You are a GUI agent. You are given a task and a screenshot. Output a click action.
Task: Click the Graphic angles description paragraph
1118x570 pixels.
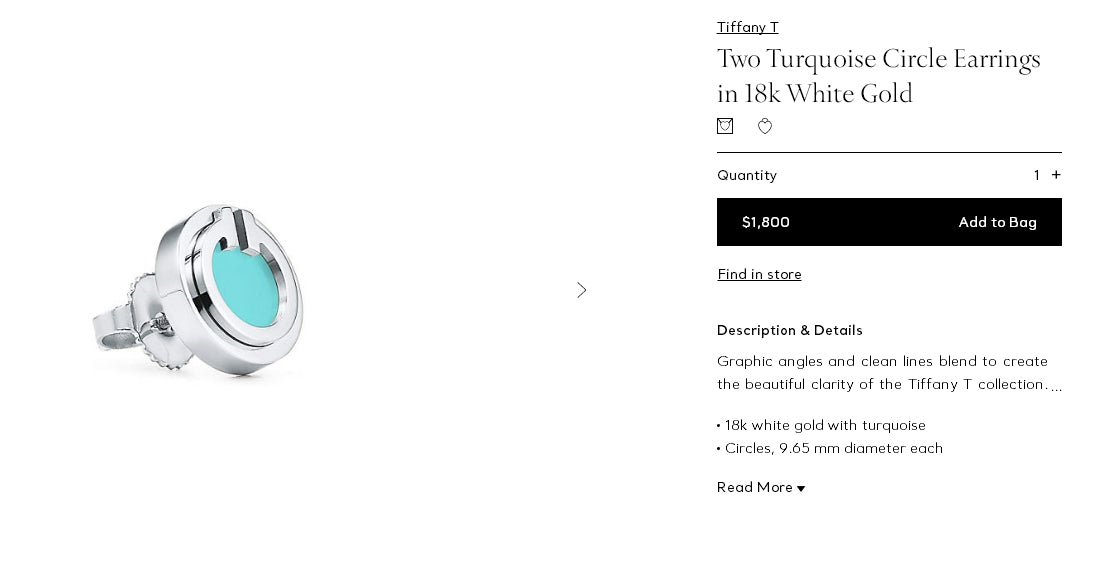click(x=882, y=372)
